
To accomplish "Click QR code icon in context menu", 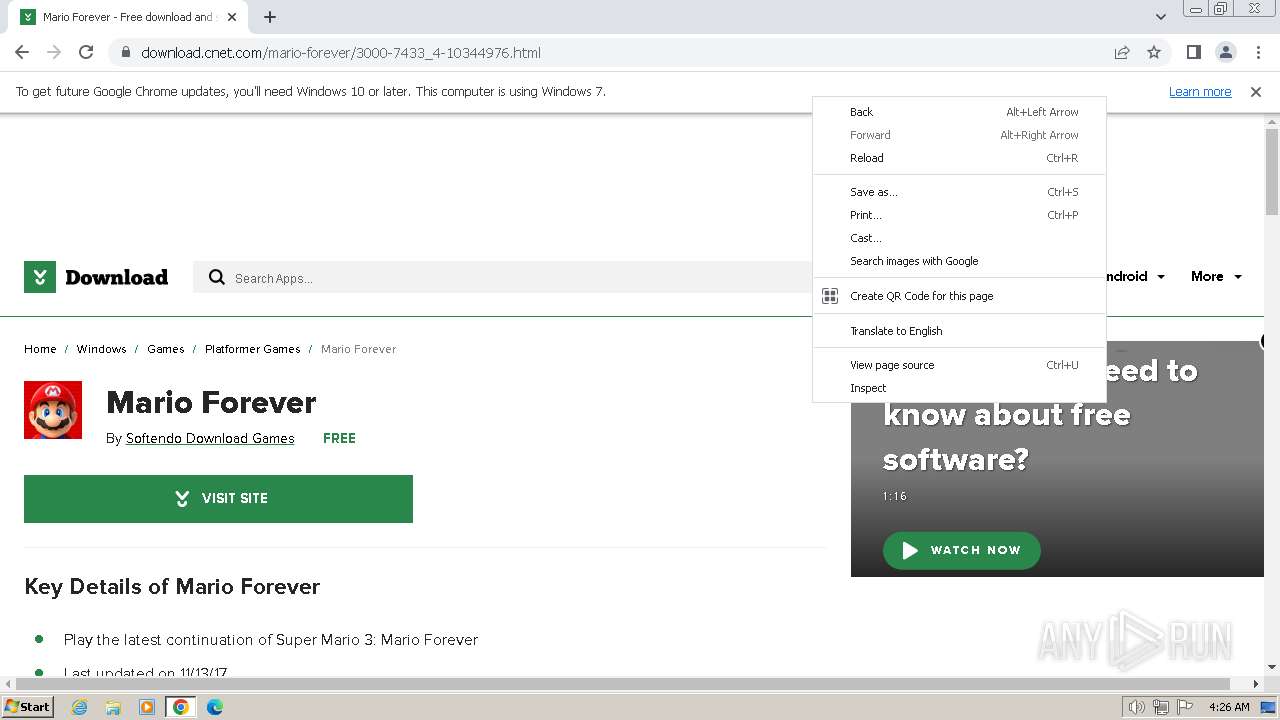I will click(x=830, y=296).
